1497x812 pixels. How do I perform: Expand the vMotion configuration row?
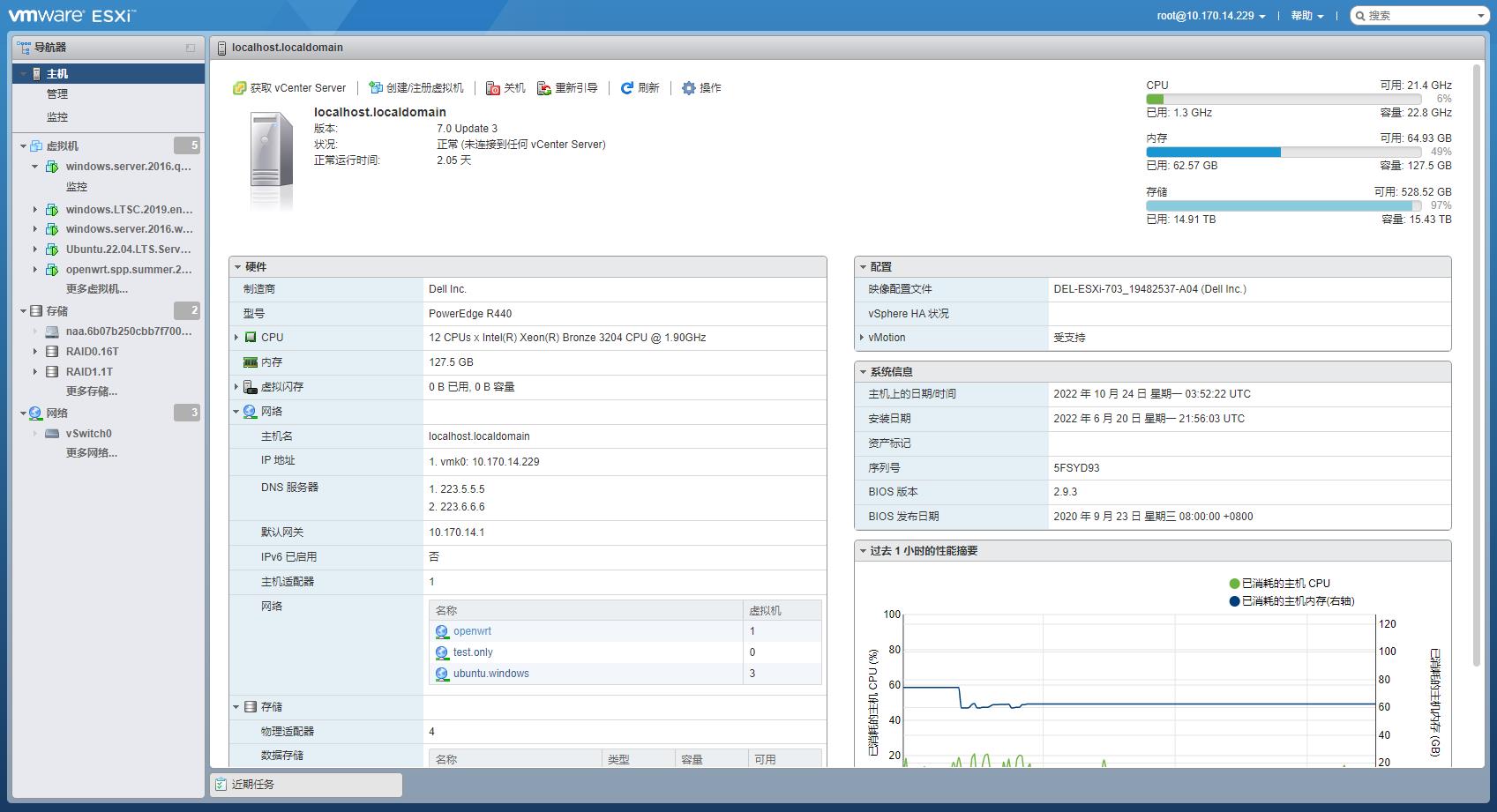click(x=862, y=338)
